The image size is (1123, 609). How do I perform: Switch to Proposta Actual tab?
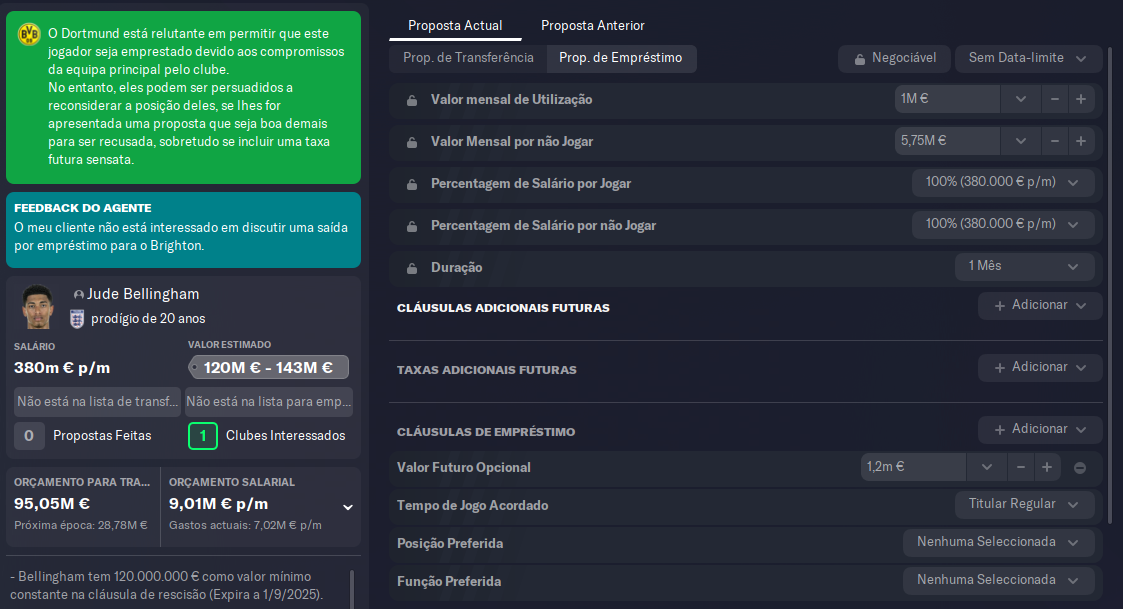[x=455, y=26]
